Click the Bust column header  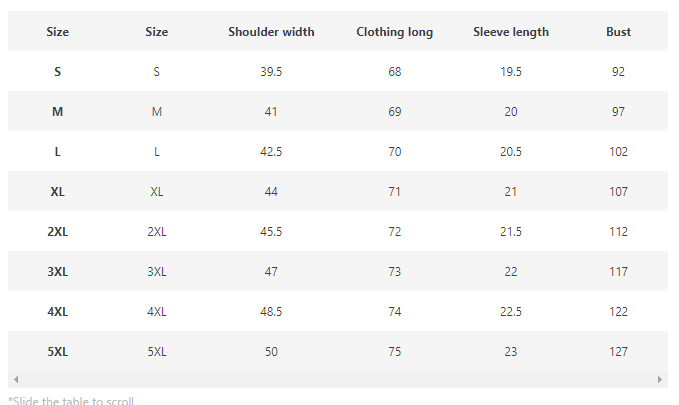tap(618, 32)
